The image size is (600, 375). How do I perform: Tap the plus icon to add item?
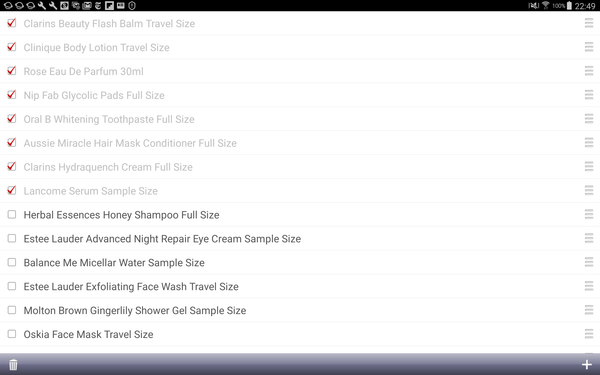coord(587,365)
